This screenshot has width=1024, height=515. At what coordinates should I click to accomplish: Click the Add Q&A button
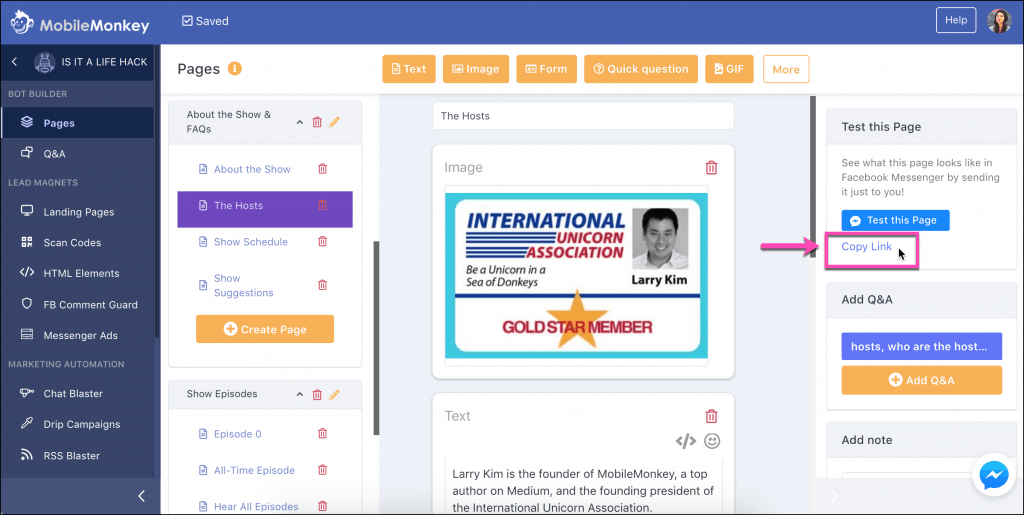[x=921, y=380]
